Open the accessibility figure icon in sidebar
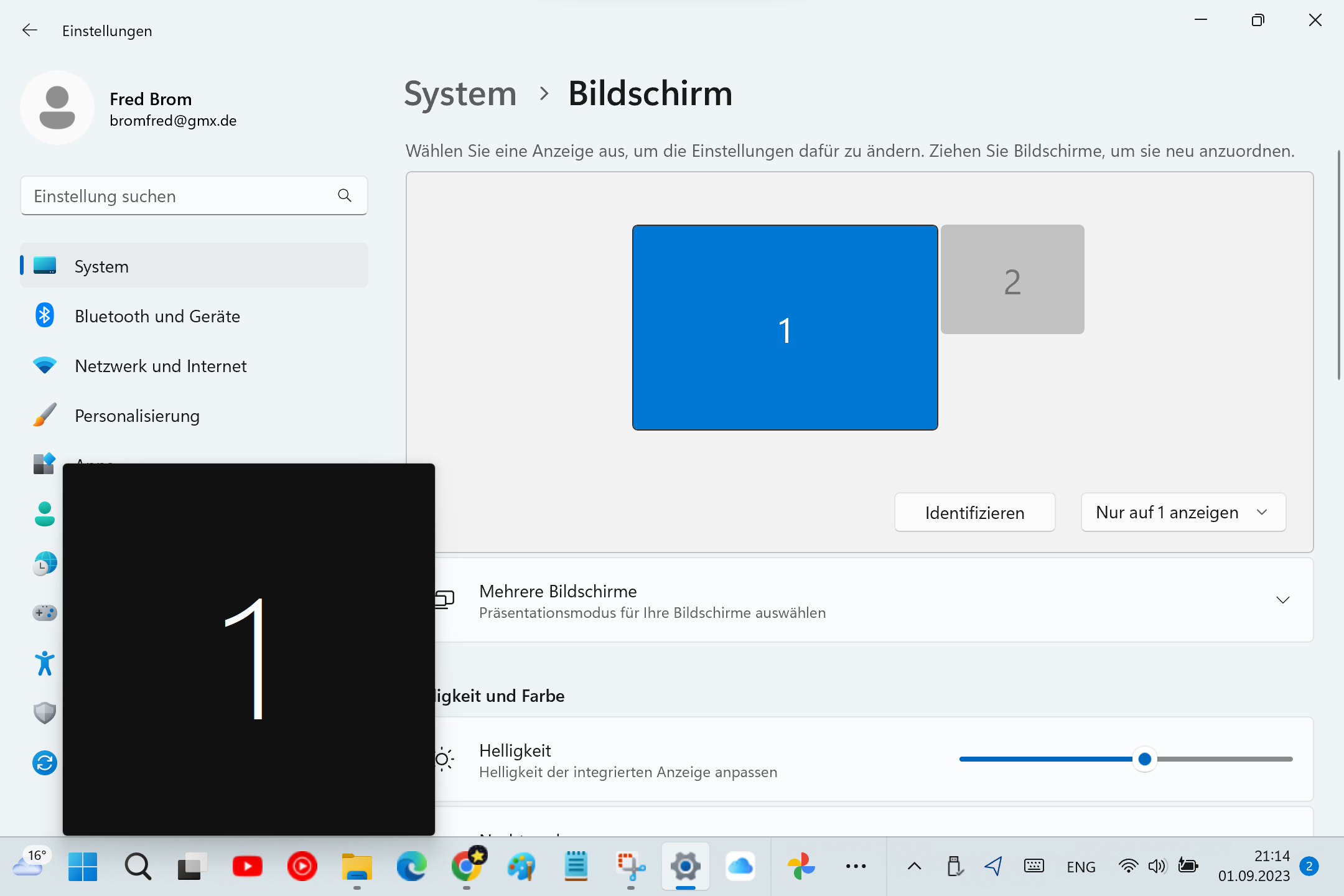The height and width of the screenshot is (896, 1344). click(x=44, y=663)
